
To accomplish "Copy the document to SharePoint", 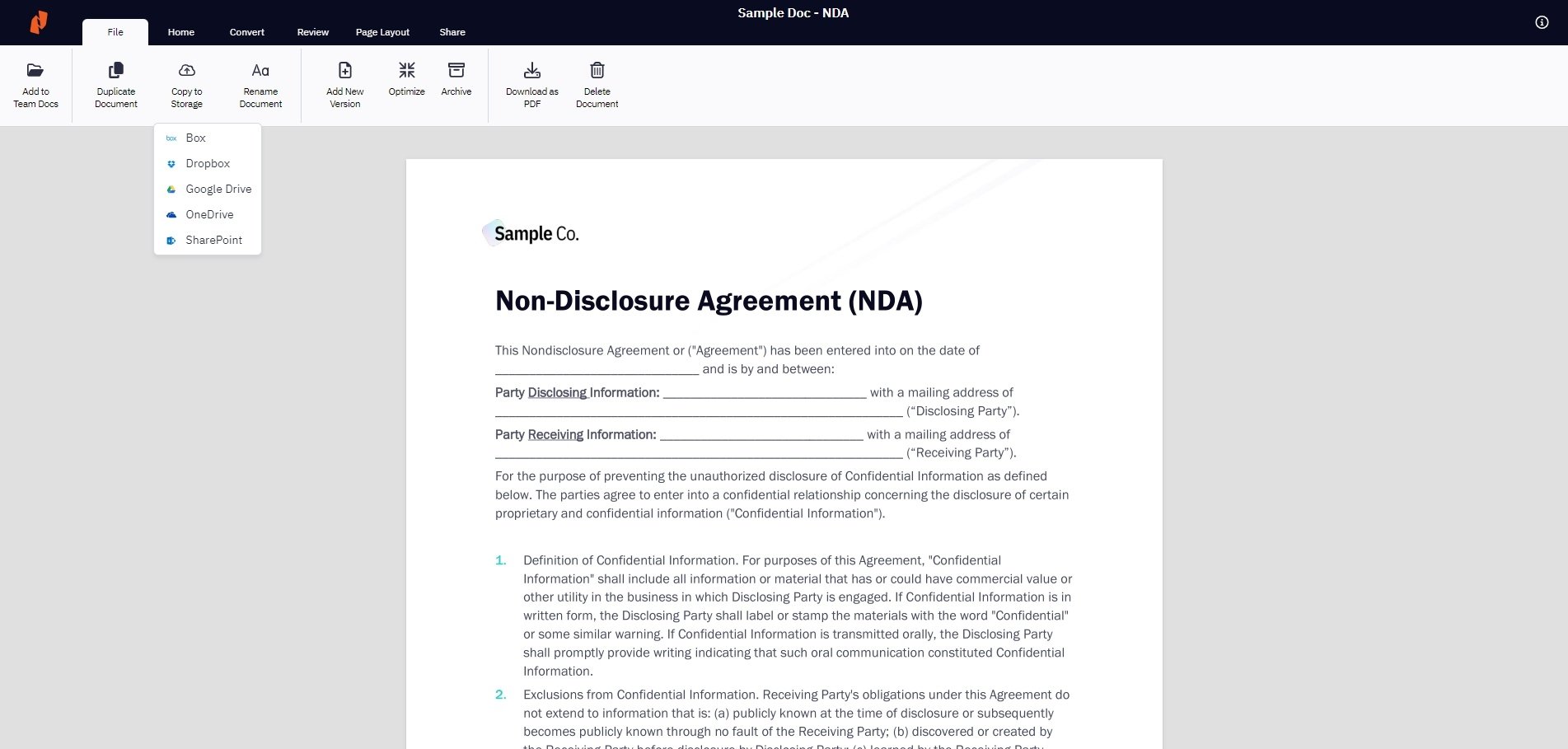I will click(213, 240).
